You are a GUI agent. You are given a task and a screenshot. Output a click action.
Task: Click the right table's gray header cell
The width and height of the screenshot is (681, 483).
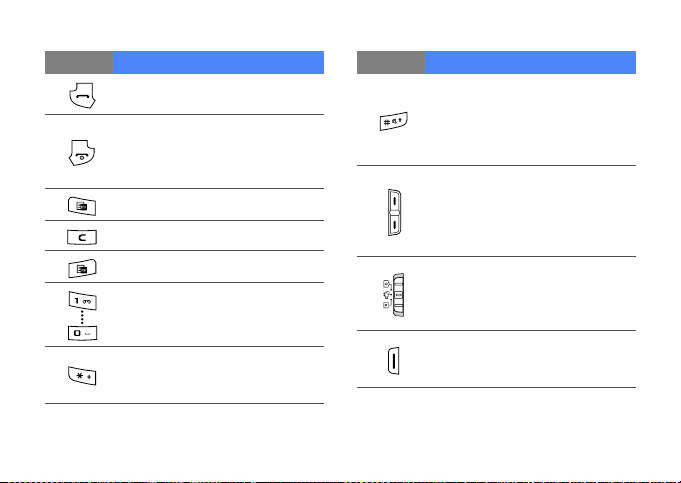click(x=391, y=62)
